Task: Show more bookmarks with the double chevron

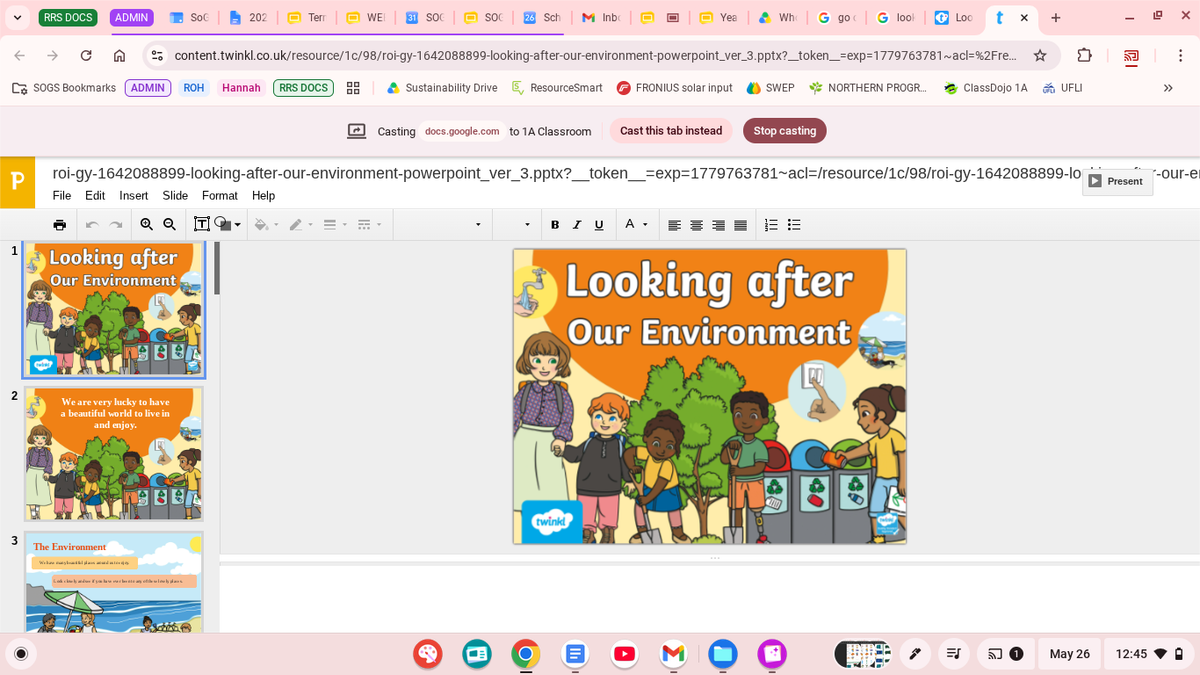Action: [1167, 88]
